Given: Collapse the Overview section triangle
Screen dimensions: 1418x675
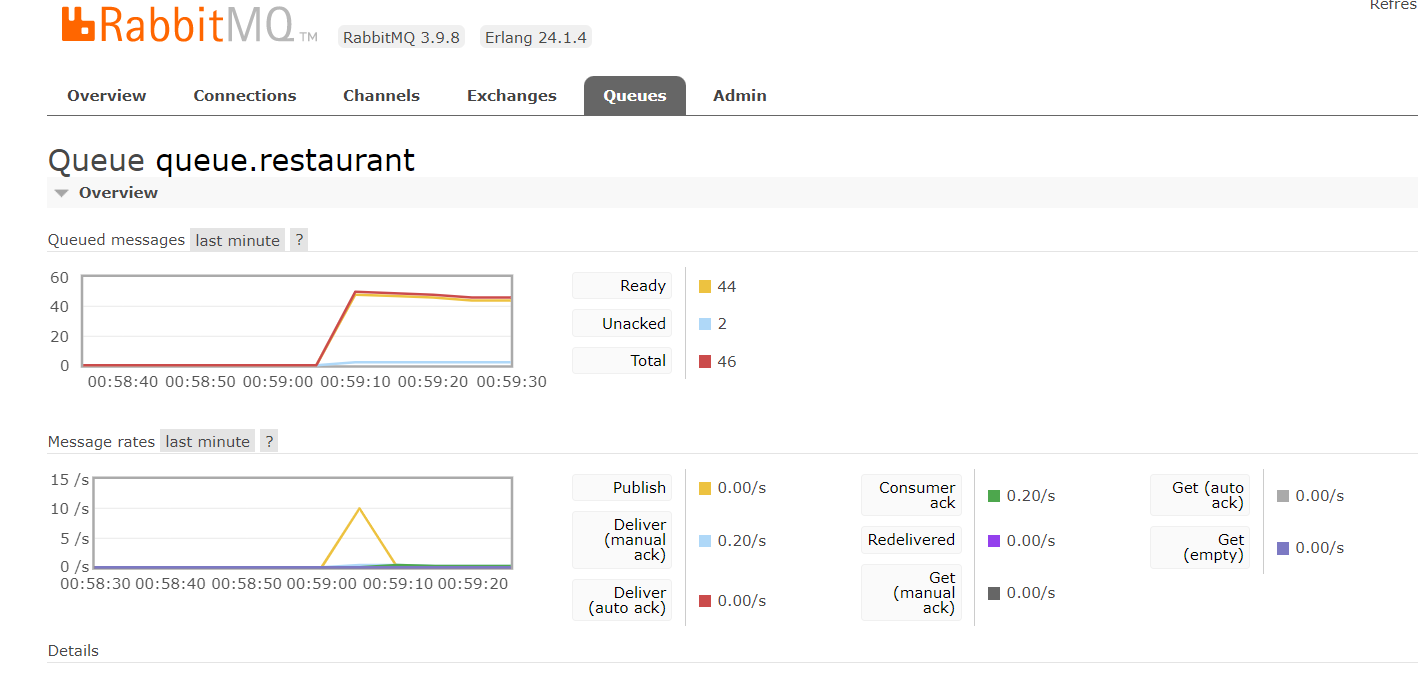Looking at the screenshot, I should [62, 193].
